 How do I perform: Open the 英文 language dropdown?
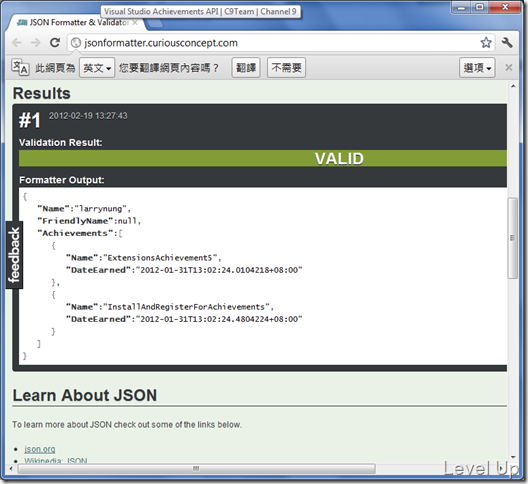(97, 68)
